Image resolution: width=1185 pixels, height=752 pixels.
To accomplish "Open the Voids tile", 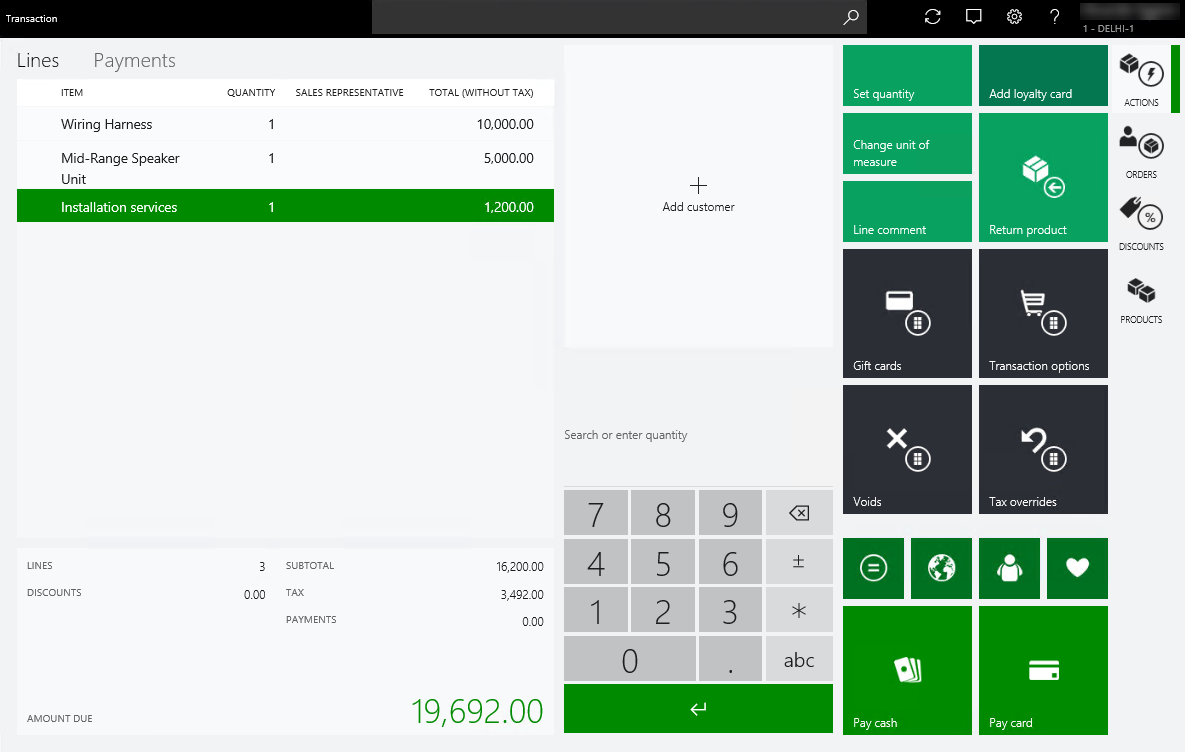I will [x=907, y=449].
